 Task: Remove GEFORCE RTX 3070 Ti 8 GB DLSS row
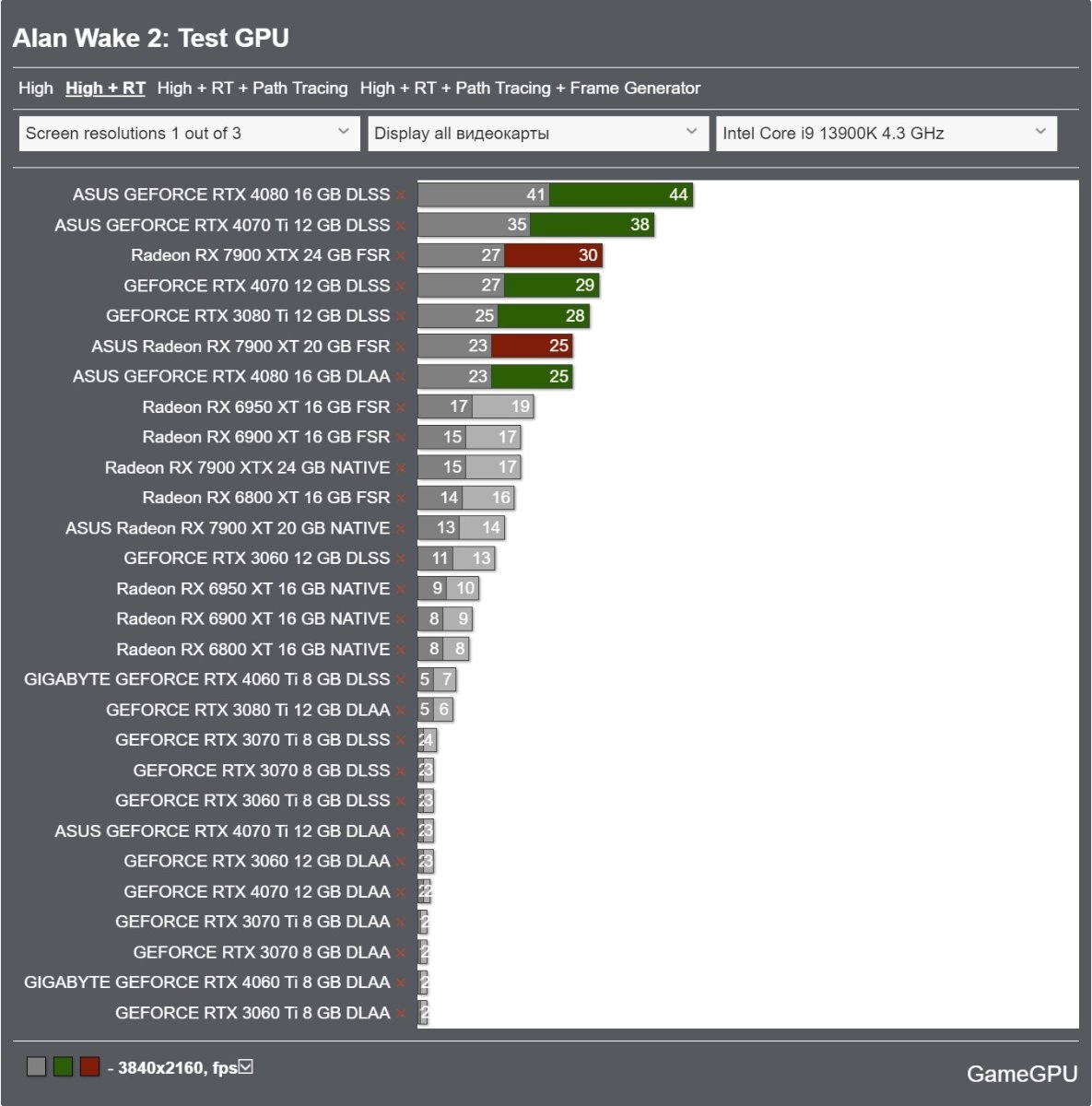point(402,740)
